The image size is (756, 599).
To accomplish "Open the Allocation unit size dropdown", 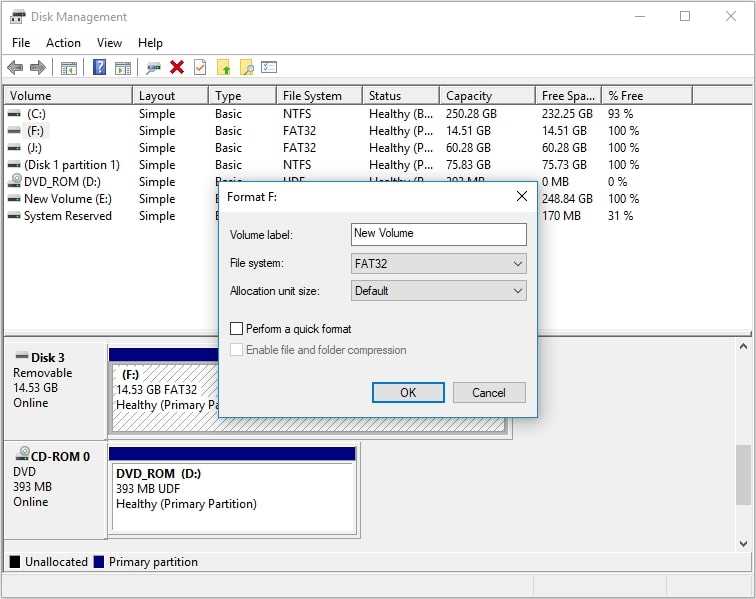I will [x=439, y=291].
